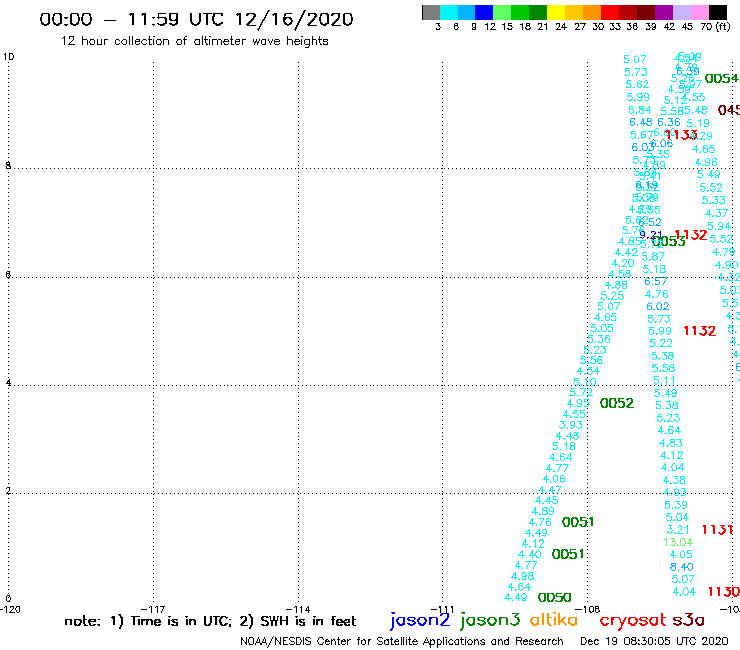The height and width of the screenshot is (650, 740).
Task: Click the green 'jason3' satellite label
Action: tap(490, 620)
